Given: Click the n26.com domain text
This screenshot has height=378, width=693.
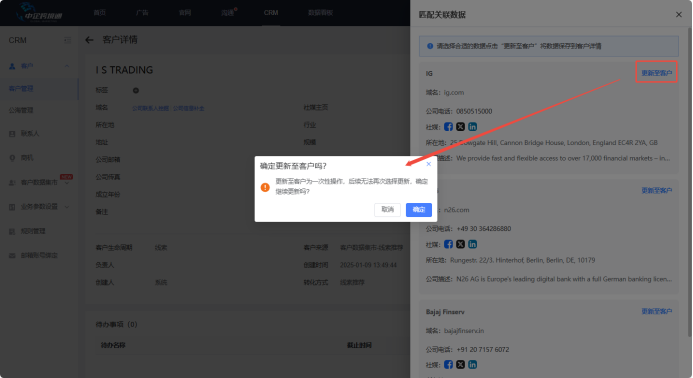Looking at the screenshot, I should point(457,210).
